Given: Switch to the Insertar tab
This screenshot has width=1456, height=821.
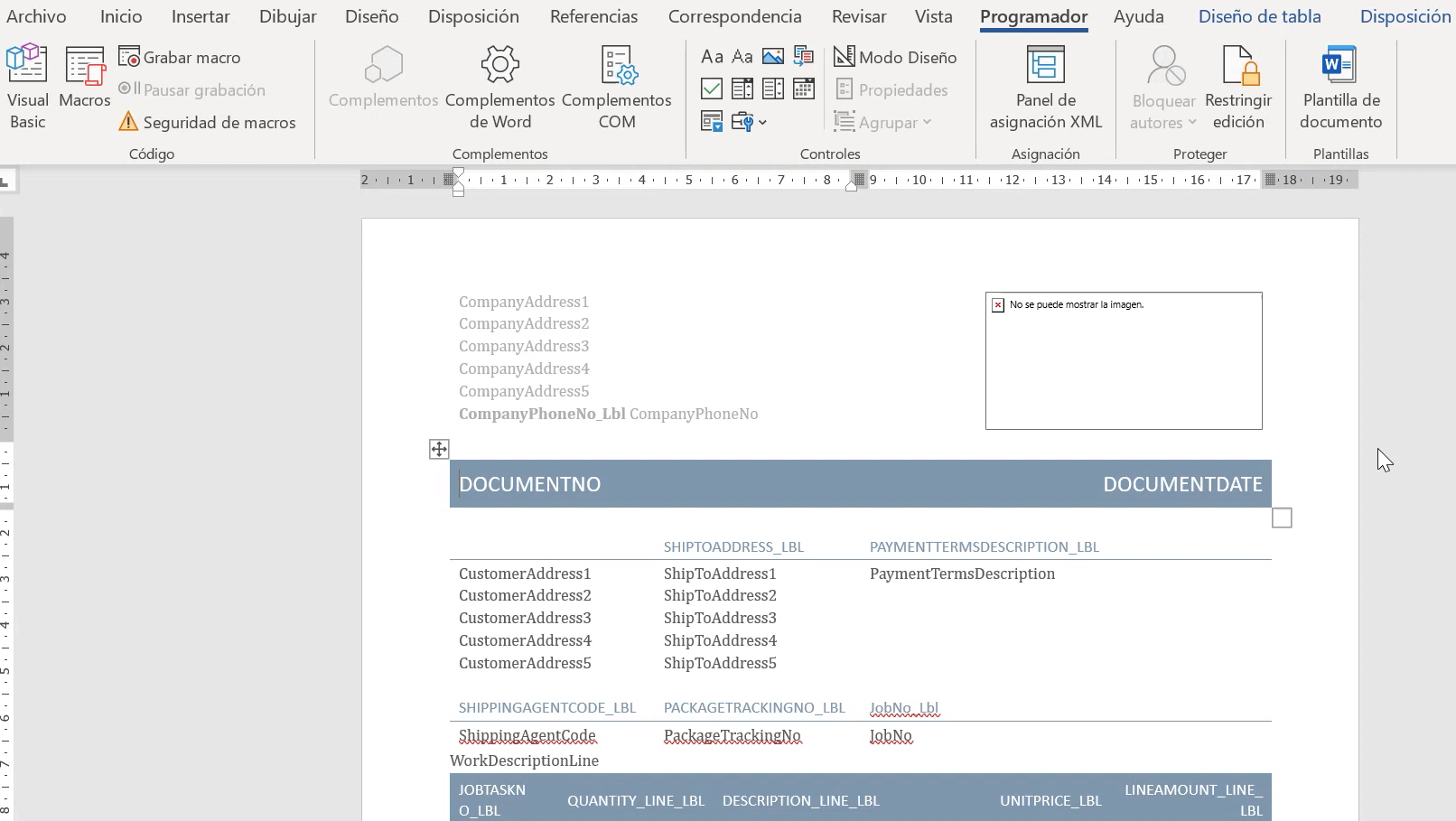Looking at the screenshot, I should [201, 16].
